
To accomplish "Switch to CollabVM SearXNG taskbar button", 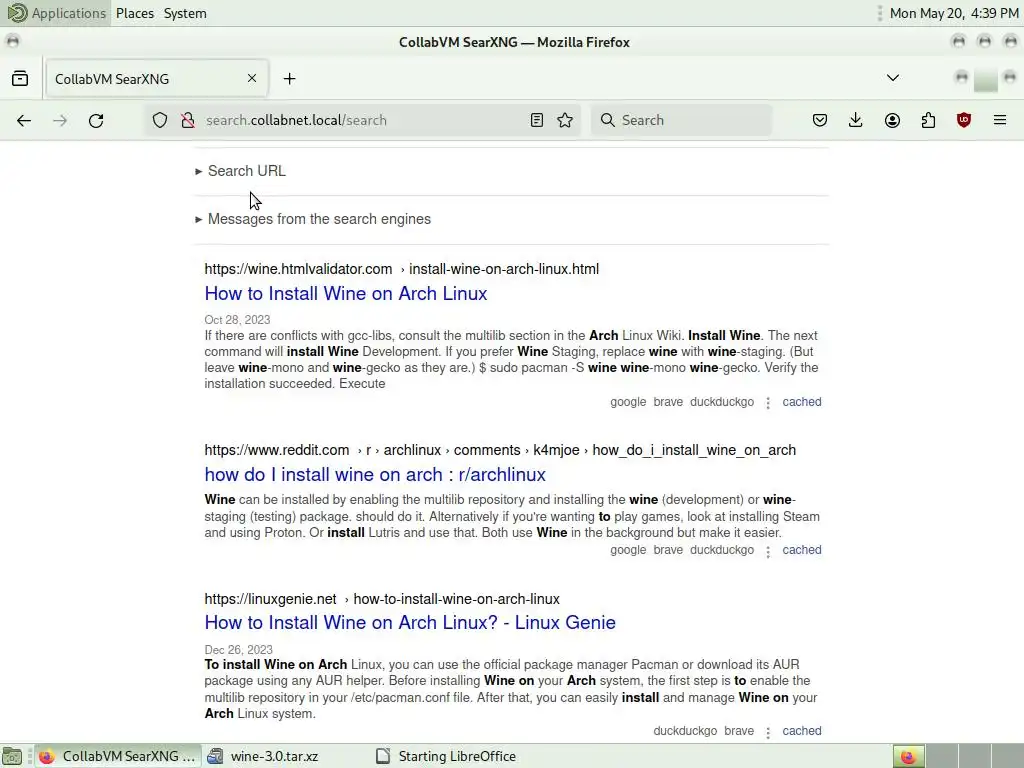I will (x=118, y=756).
